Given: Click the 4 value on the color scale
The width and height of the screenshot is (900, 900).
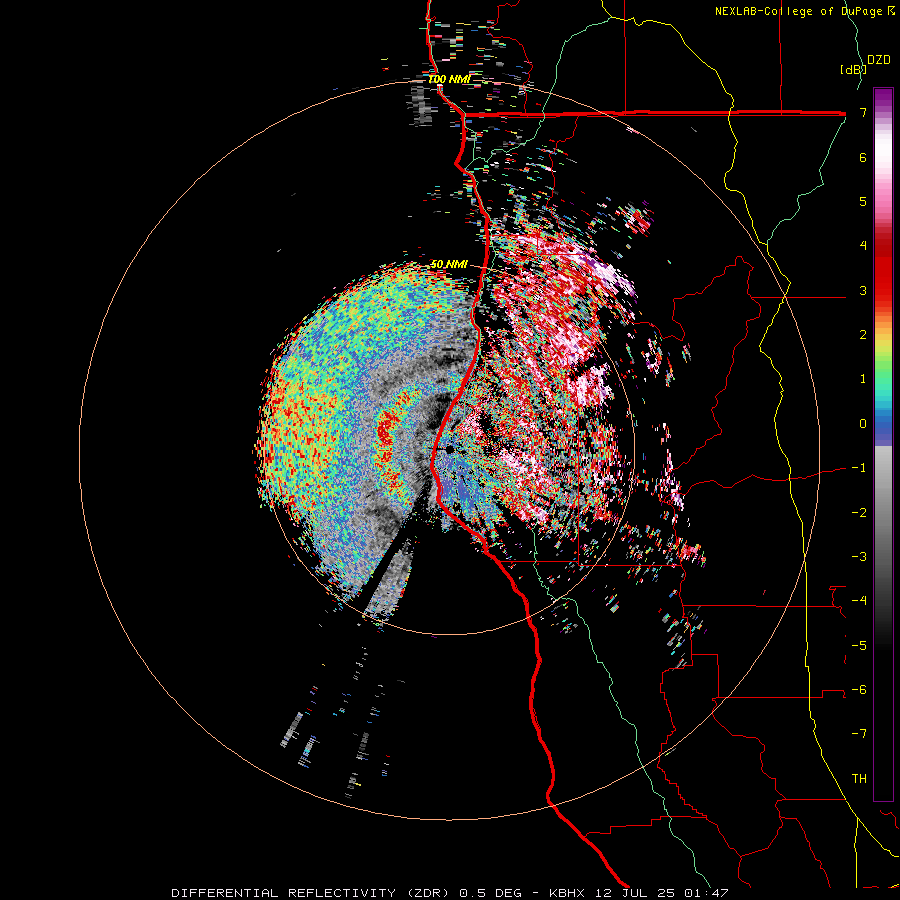Looking at the screenshot, I should pyautogui.click(x=863, y=246).
